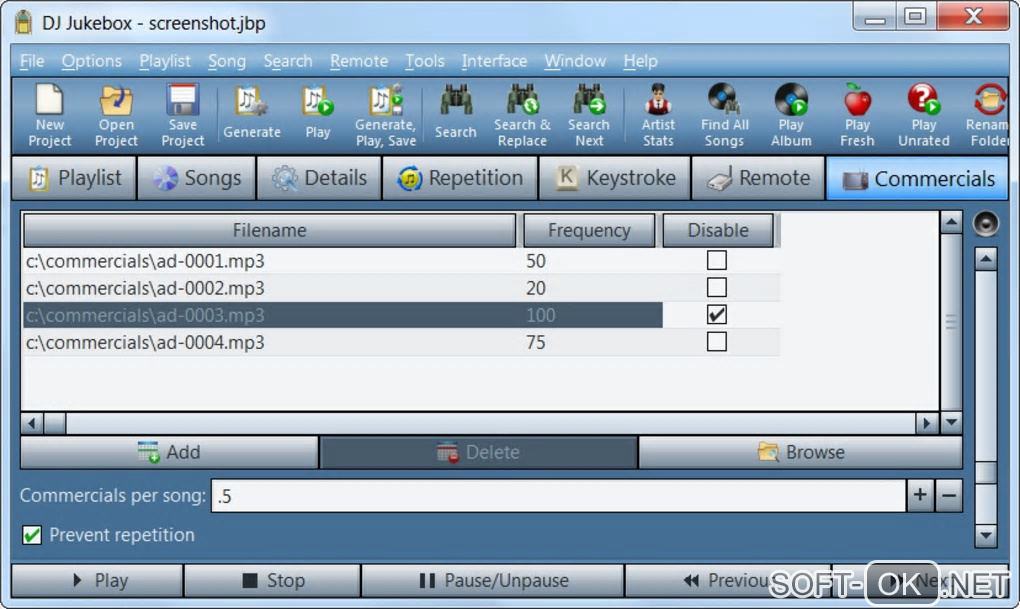
Task: Switch to the Songs tab
Action: (x=197, y=178)
